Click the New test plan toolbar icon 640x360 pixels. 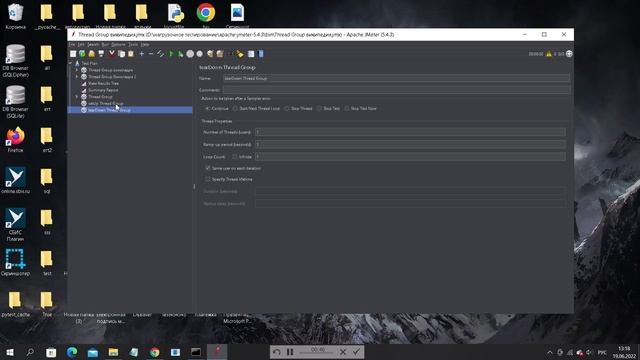(x=73, y=54)
